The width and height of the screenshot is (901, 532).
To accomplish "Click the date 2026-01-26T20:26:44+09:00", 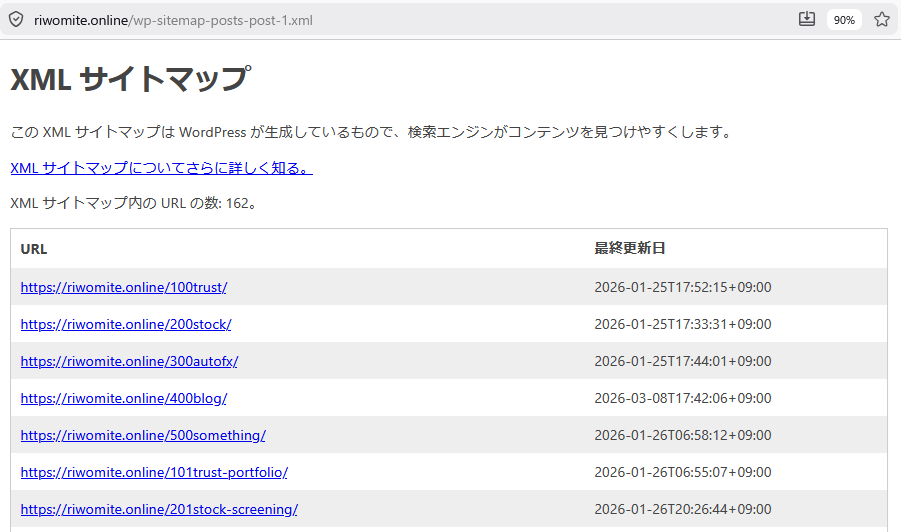I will tap(683, 510).
